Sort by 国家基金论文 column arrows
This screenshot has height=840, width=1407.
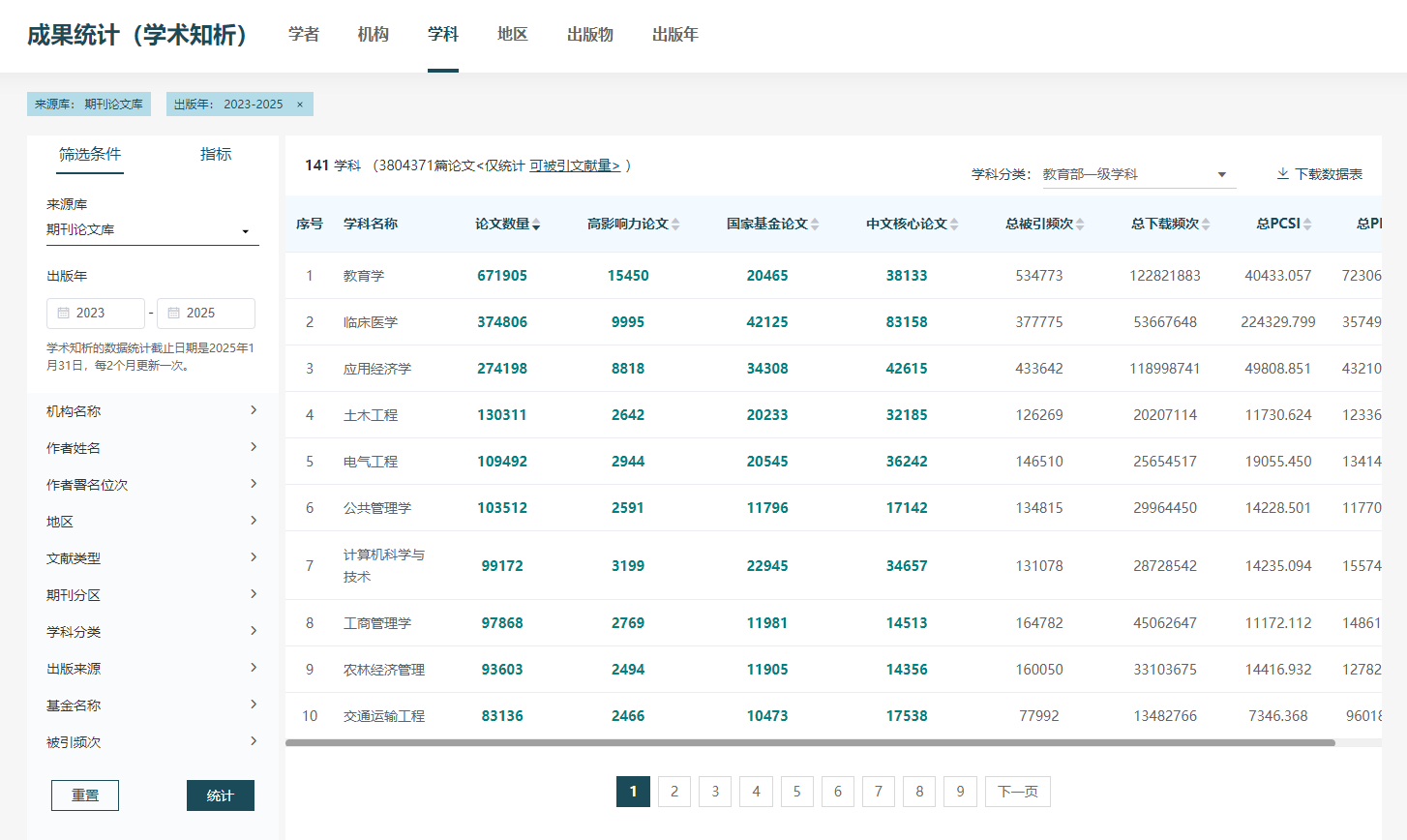pos(815,225)
